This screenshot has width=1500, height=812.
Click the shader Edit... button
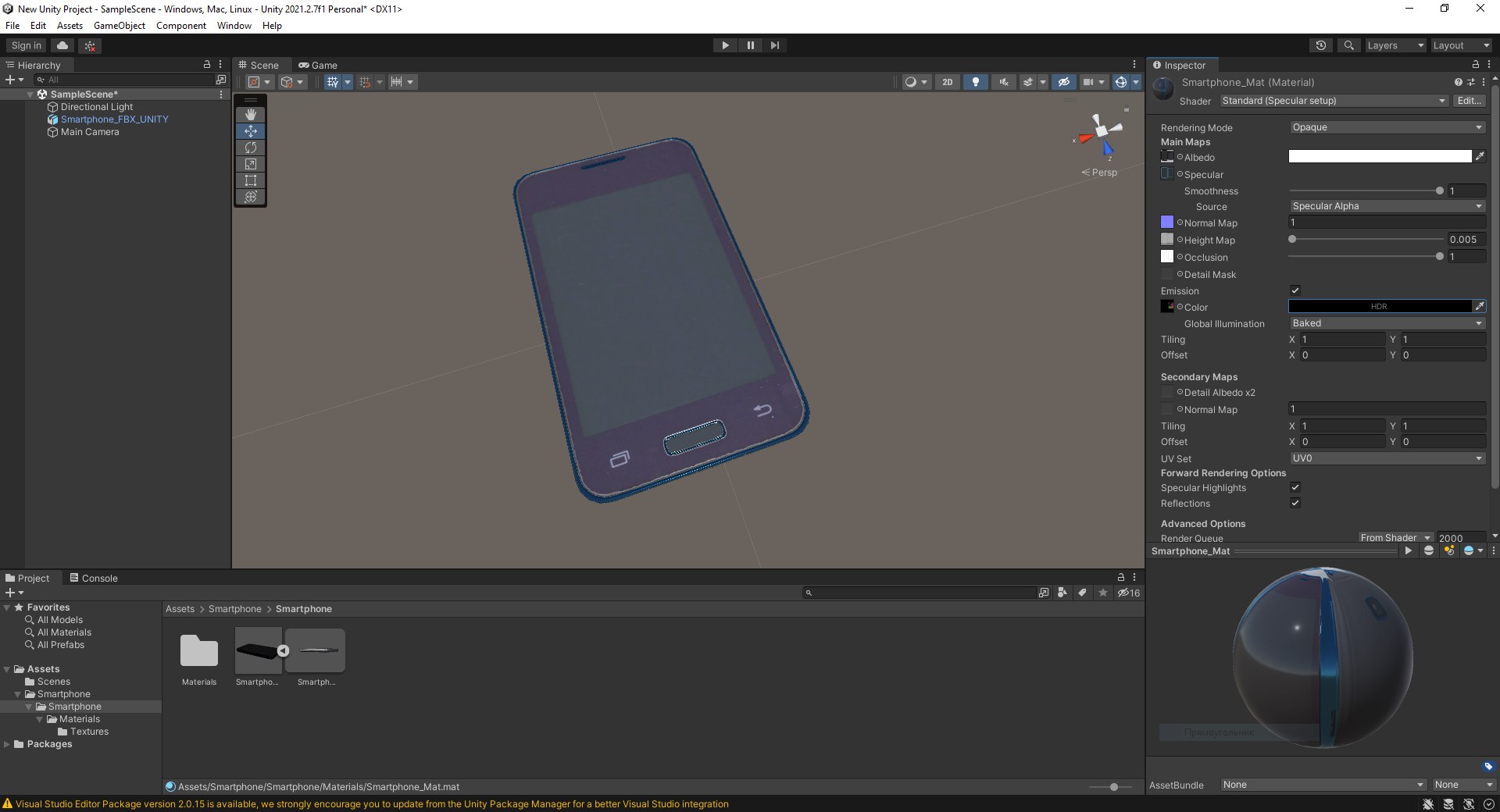point(1469,101)
